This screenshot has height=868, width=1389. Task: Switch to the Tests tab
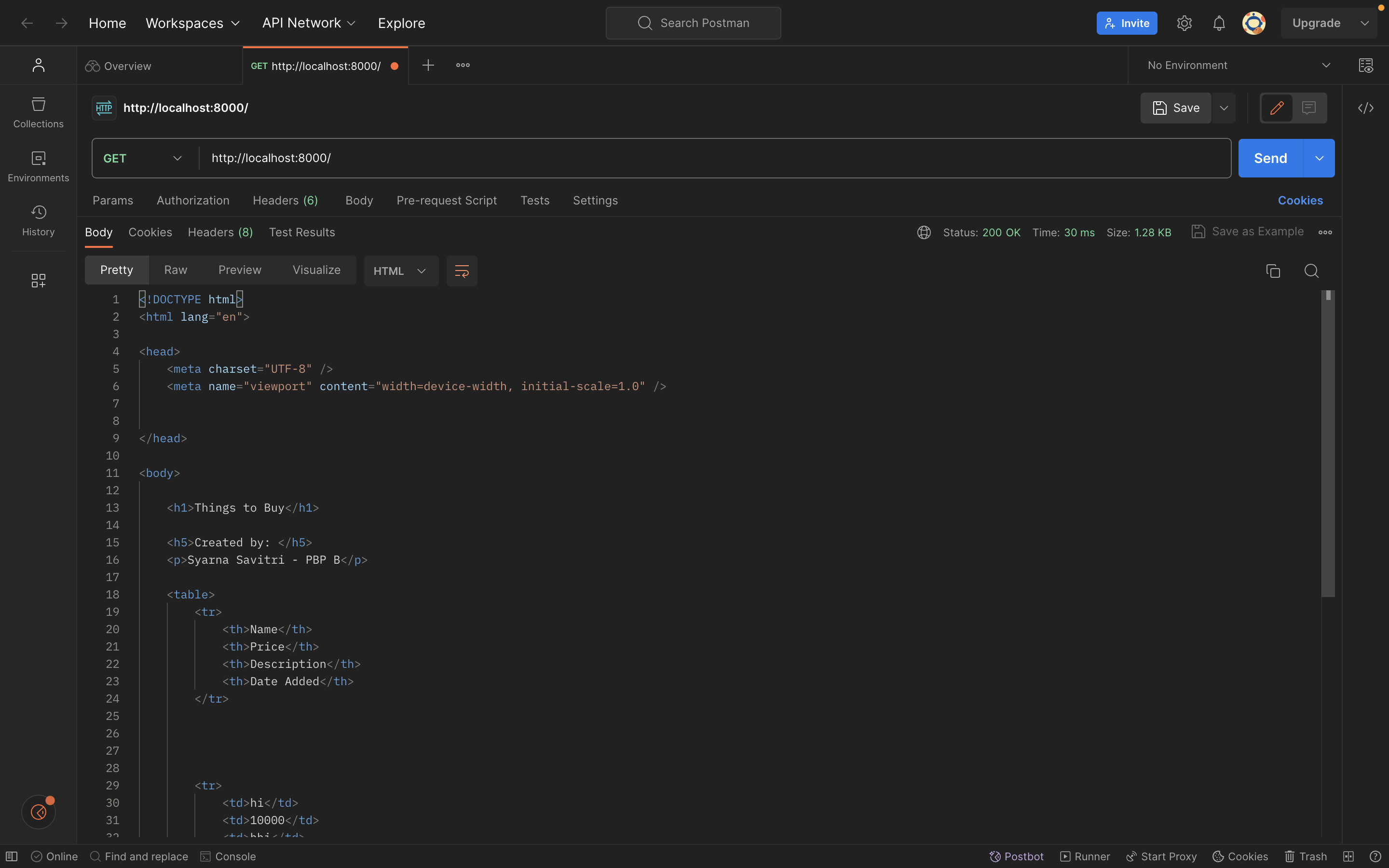[534, 200]
